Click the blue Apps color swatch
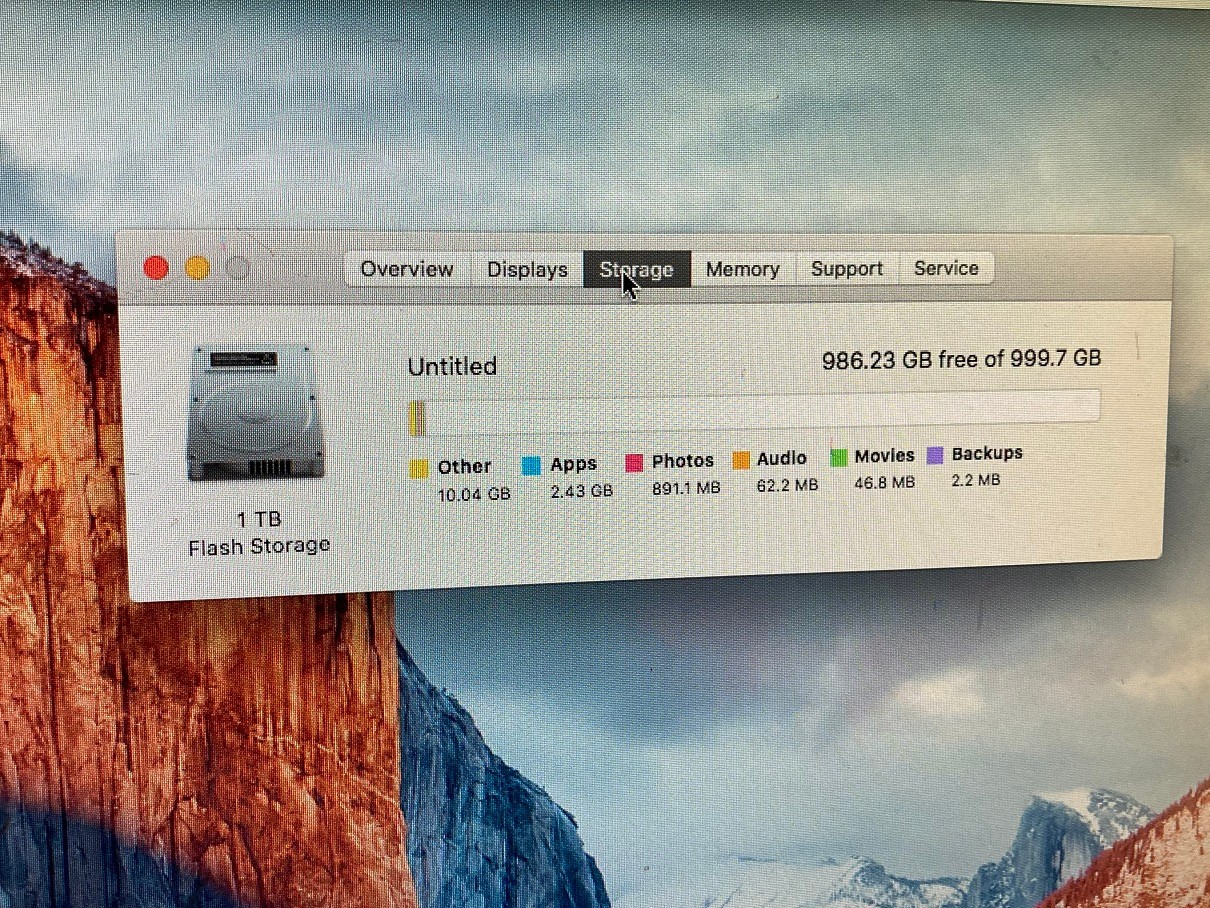This screenshot has height=908, width=1210. (x=531, y=465)
